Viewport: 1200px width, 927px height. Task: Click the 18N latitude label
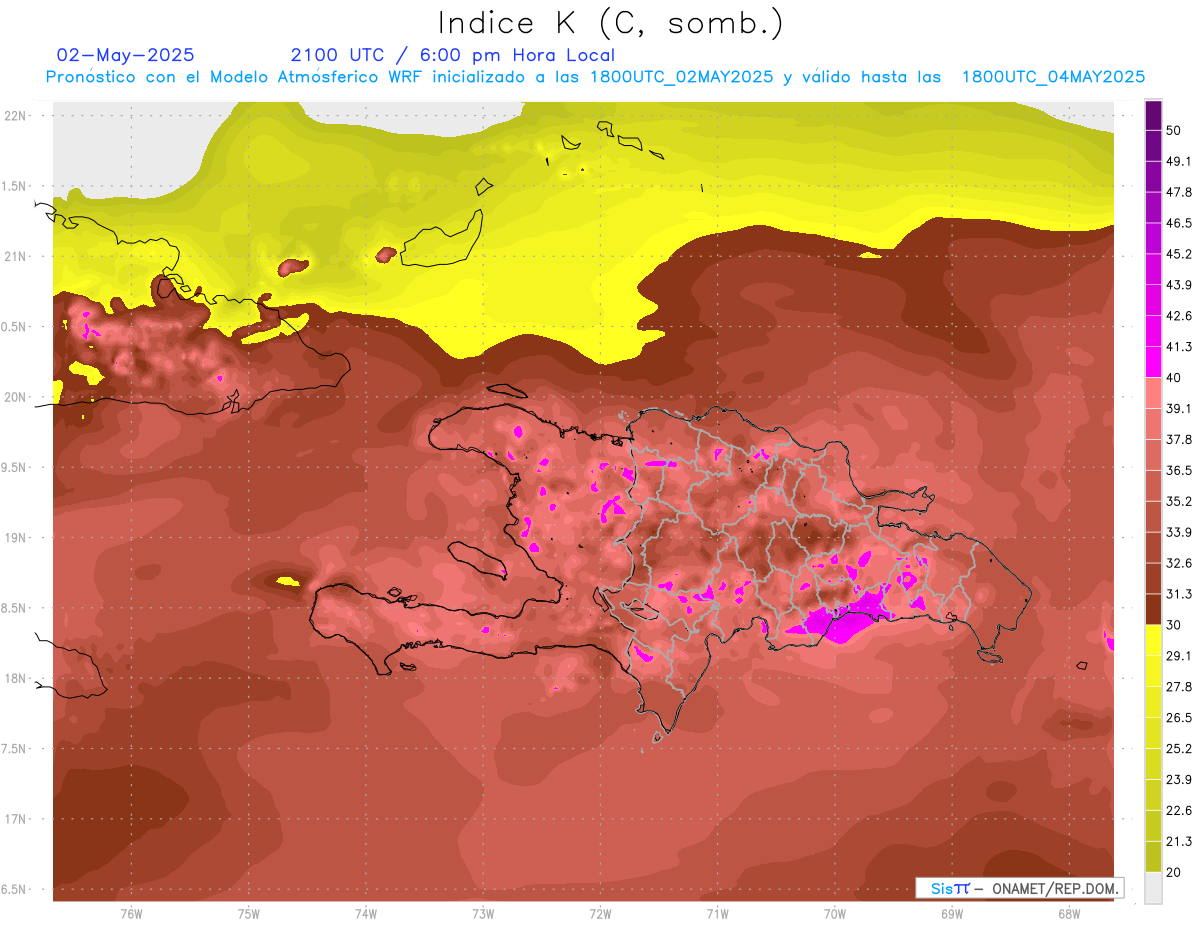pyautogui.click(x=17, y=678)
